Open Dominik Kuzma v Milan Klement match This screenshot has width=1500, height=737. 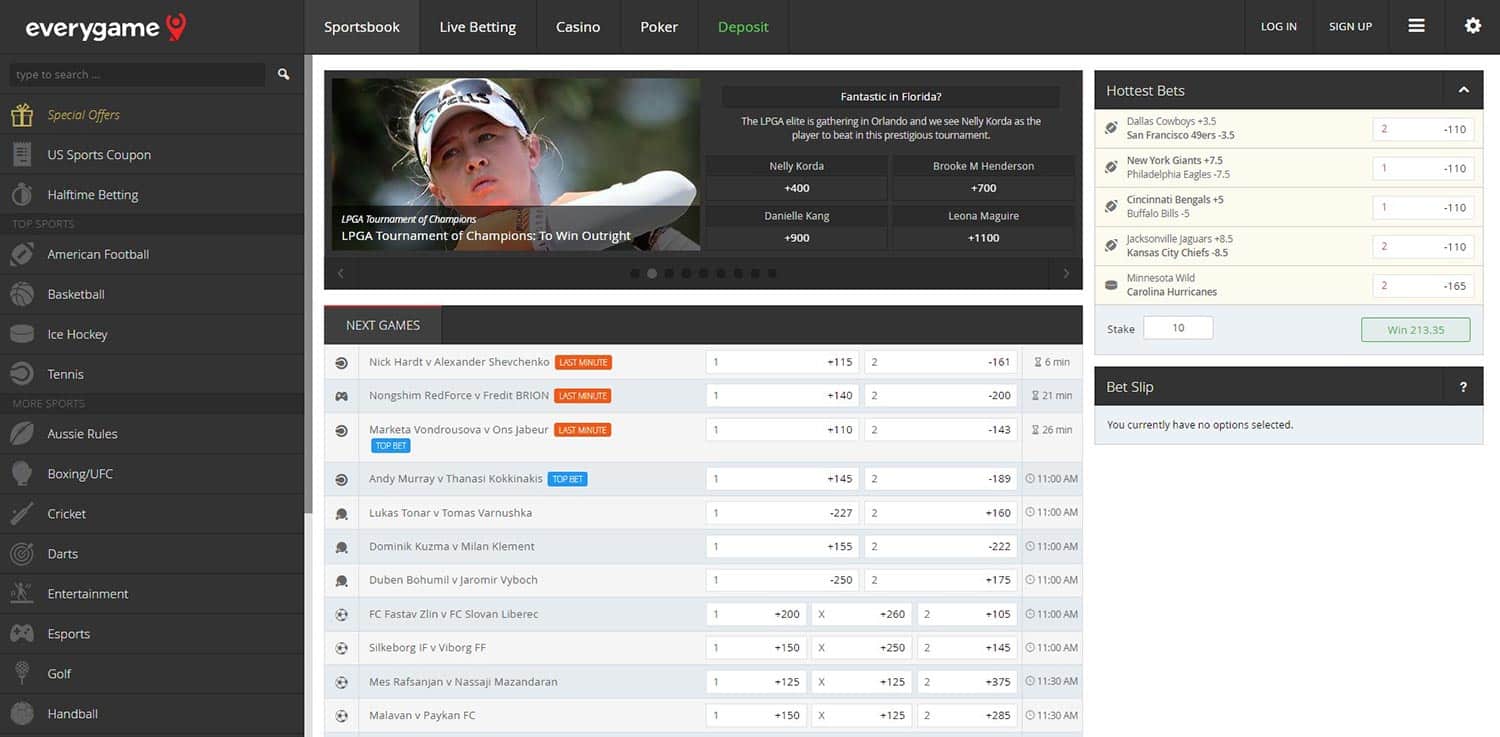pyautogui.click(x=452, y=547)
